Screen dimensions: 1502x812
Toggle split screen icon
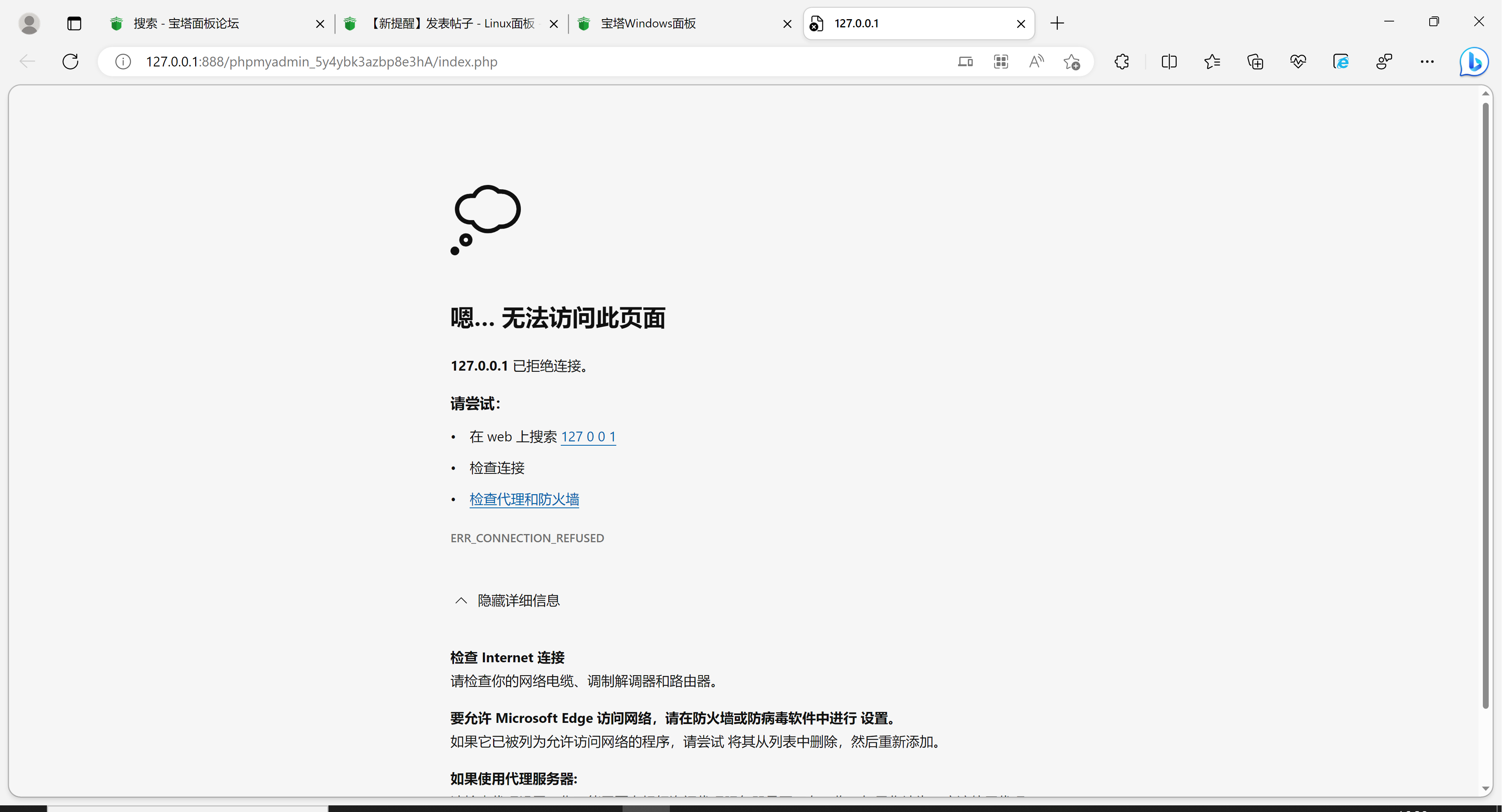[1169, 61]
